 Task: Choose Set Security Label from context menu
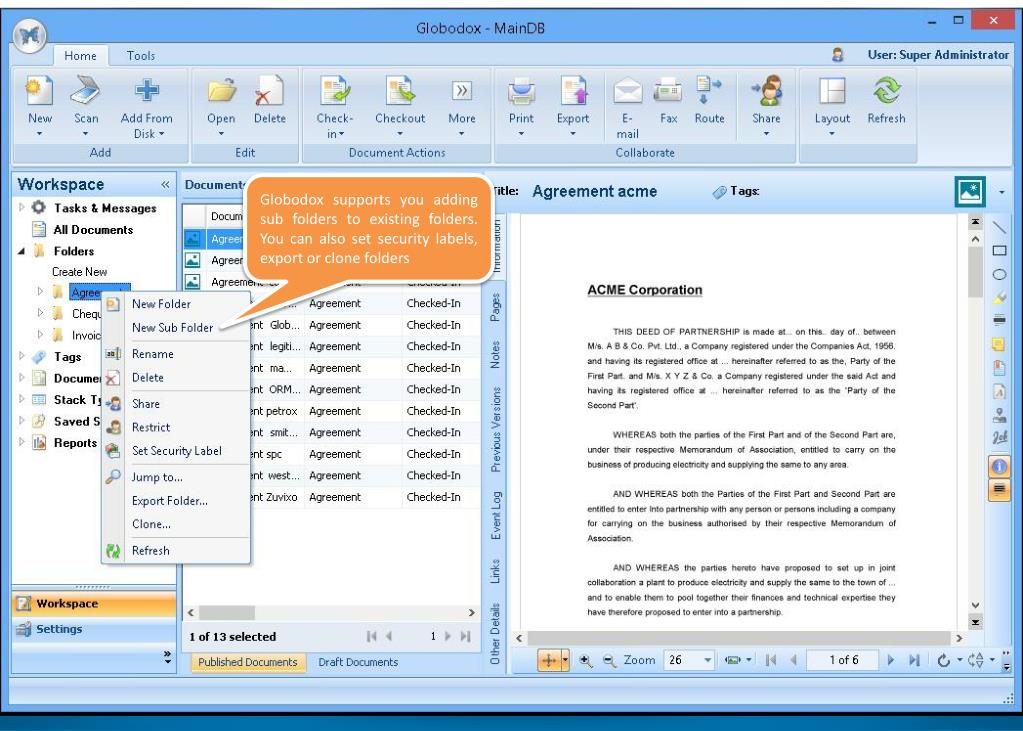tap(177, 451)
